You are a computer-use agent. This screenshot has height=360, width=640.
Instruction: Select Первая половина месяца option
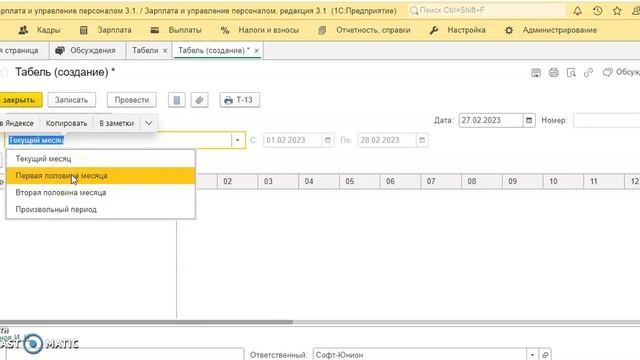100,176
